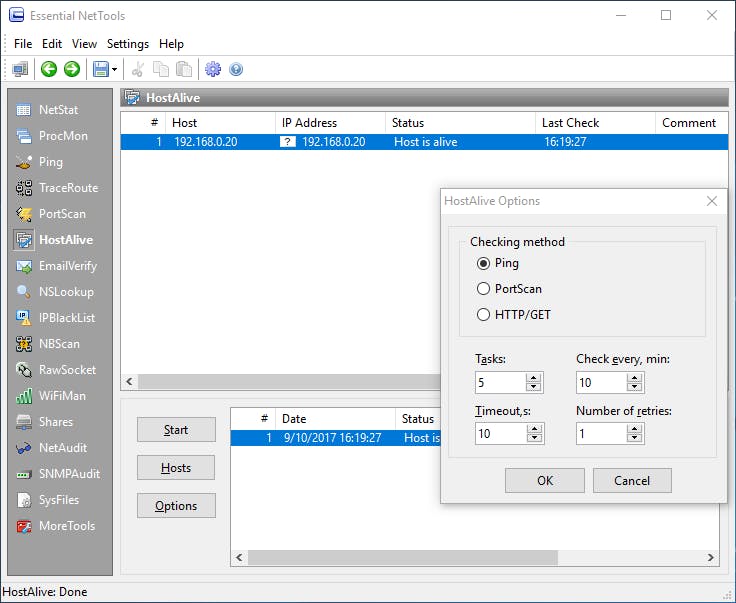Open the NetStat tool in sidebar

[47, 110]
